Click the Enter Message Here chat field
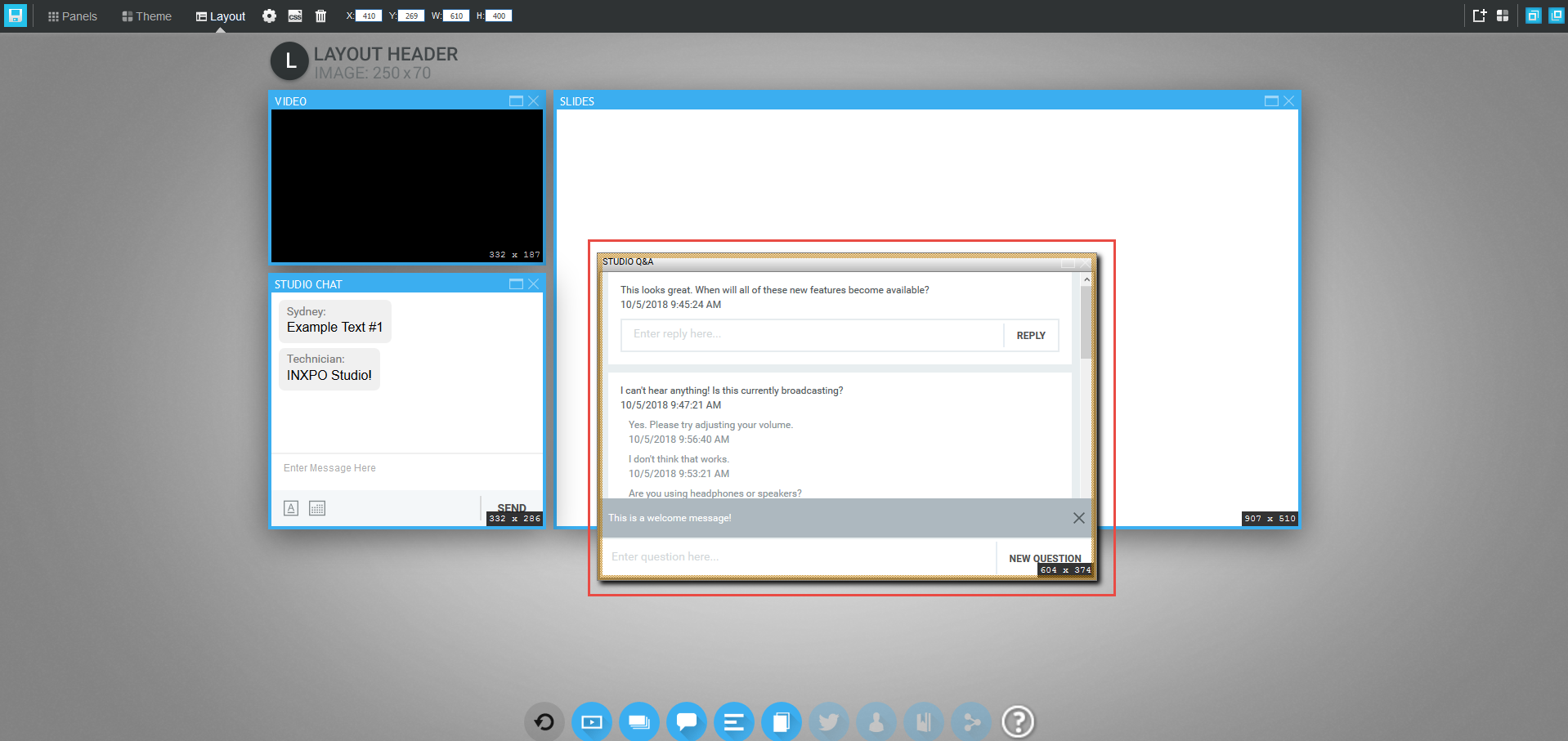The height and width of the screenshot is (741, 1568). coord(407,469)
